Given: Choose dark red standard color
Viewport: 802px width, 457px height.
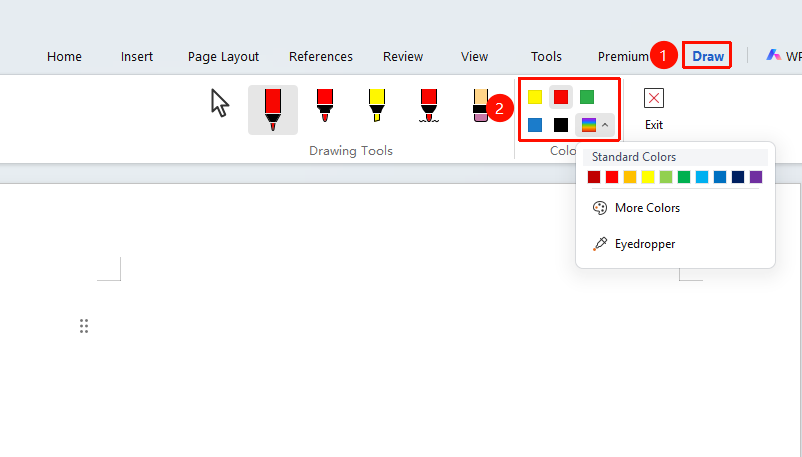Looking at the screenshot, I should click(594, 177).
